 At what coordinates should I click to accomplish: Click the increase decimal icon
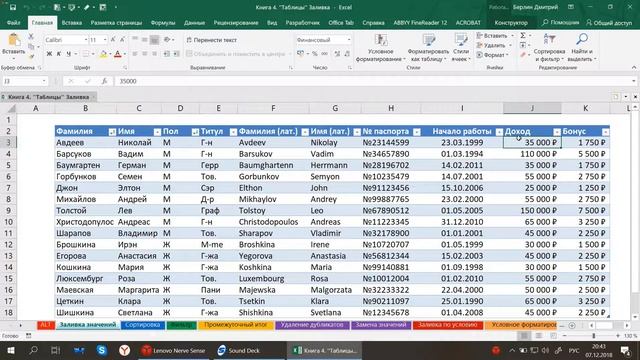coord(337,54)
